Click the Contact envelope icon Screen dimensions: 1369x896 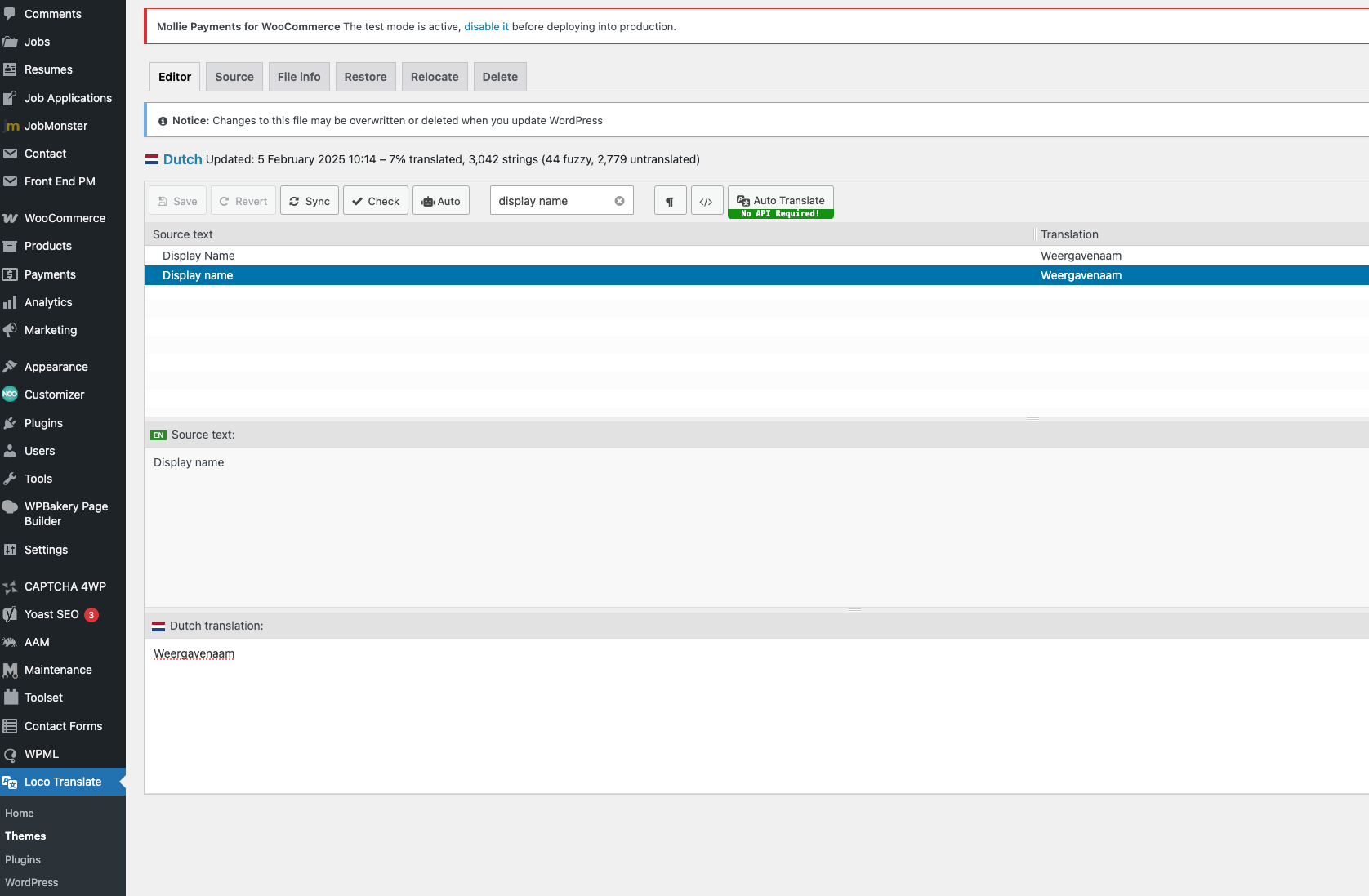(x=10, y=154)
